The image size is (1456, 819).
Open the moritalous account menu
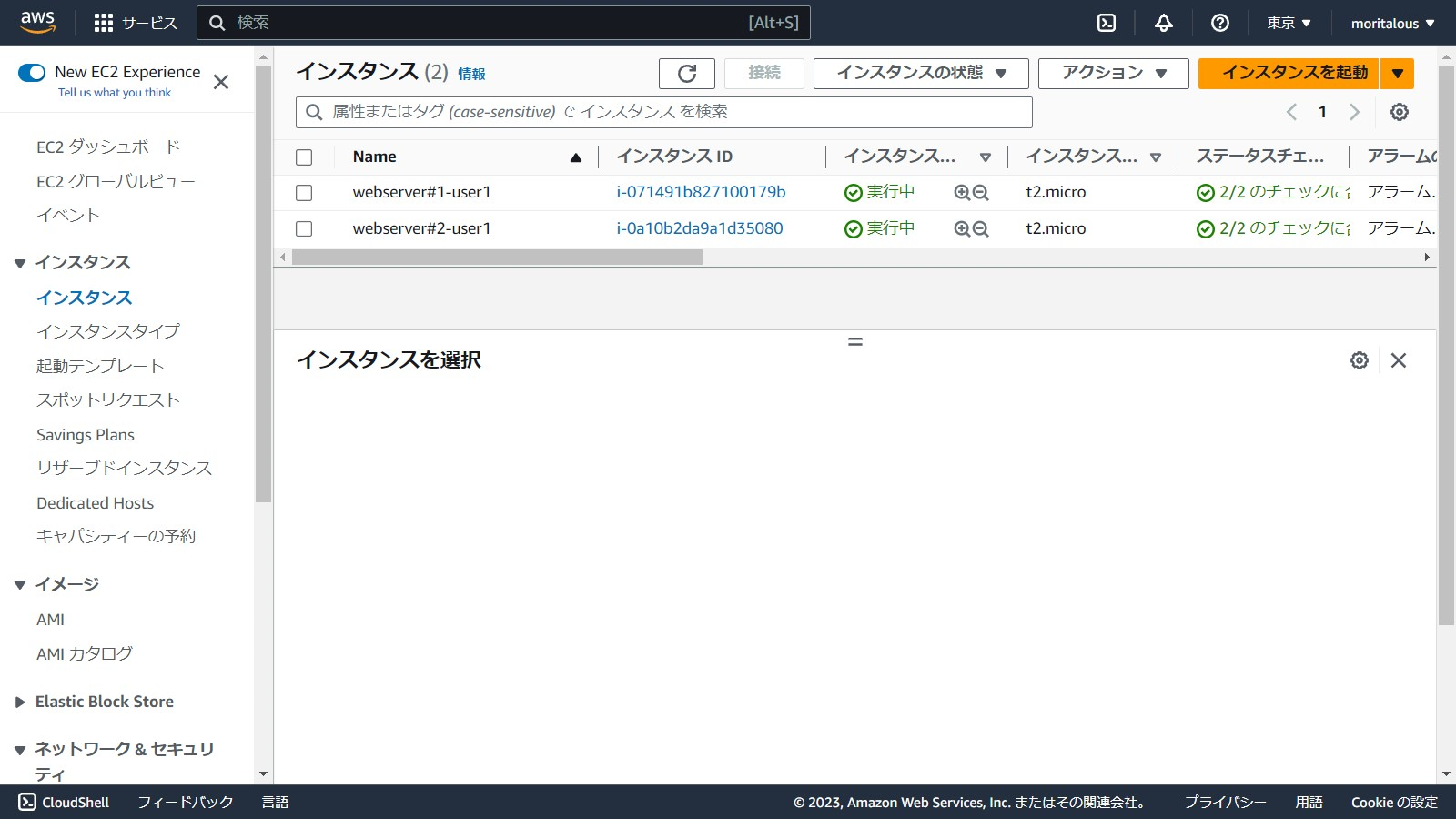[x=1390, y=23]
